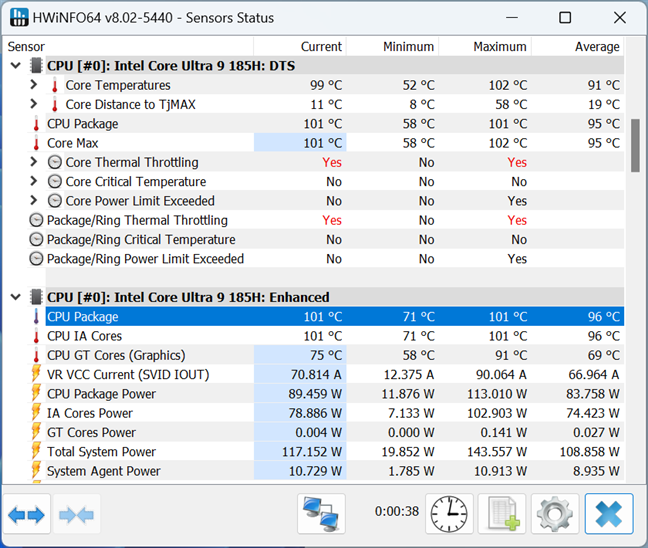Image resolution: width=648 pixels, height=548 pixels.
Task: Expand the Core Temperatures row
Action: coord(34,85)
